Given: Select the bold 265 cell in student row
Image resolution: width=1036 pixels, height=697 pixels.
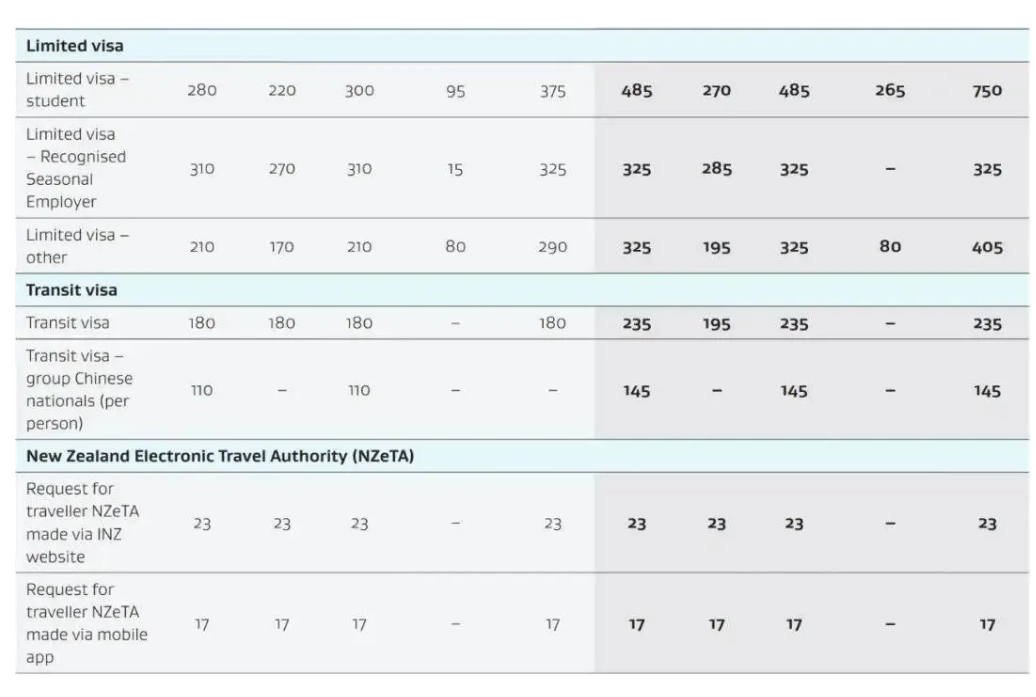Looking at the screenshot, I should point(889,91).
